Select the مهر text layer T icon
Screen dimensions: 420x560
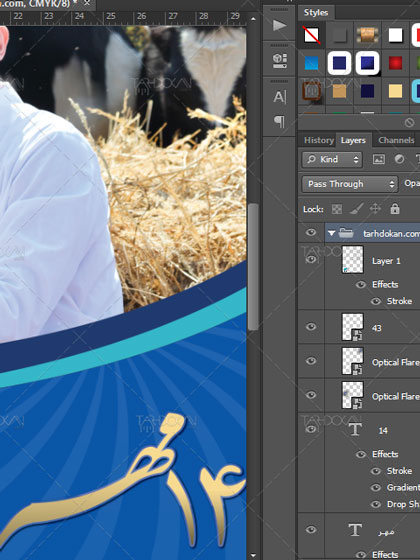click(355, 530)
